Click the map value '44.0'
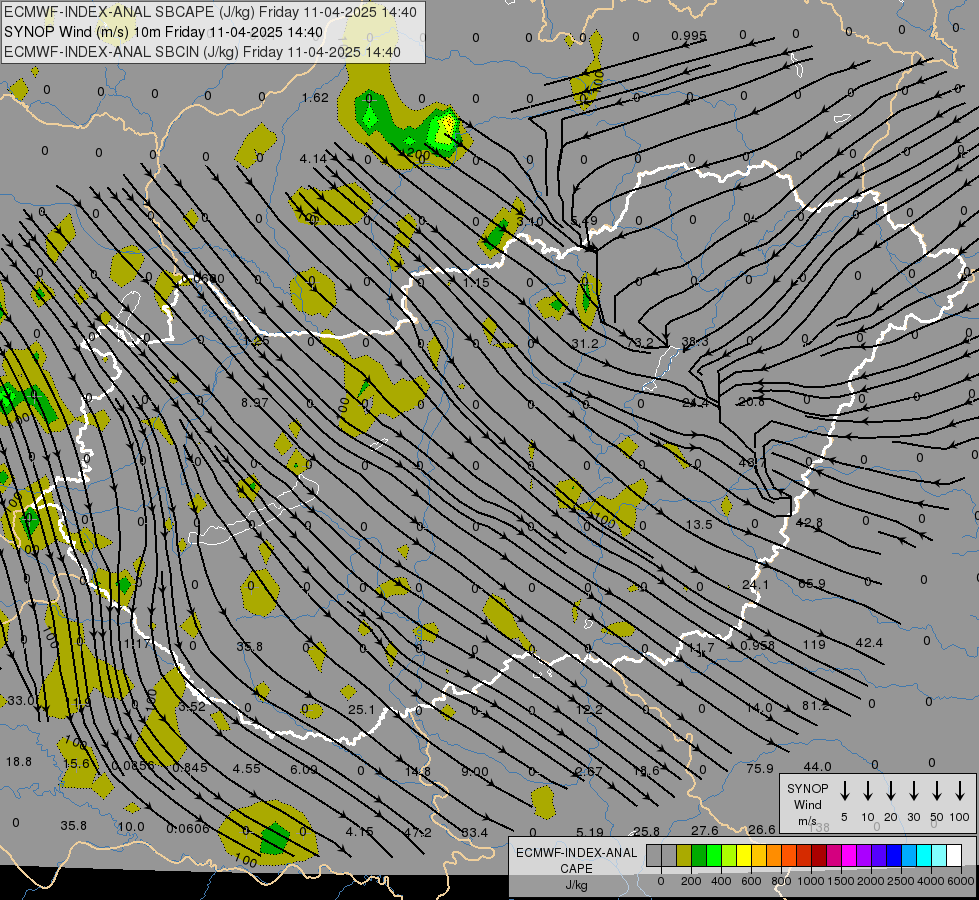979x900 pixels. pyautogui.click(x=817, y=766)
